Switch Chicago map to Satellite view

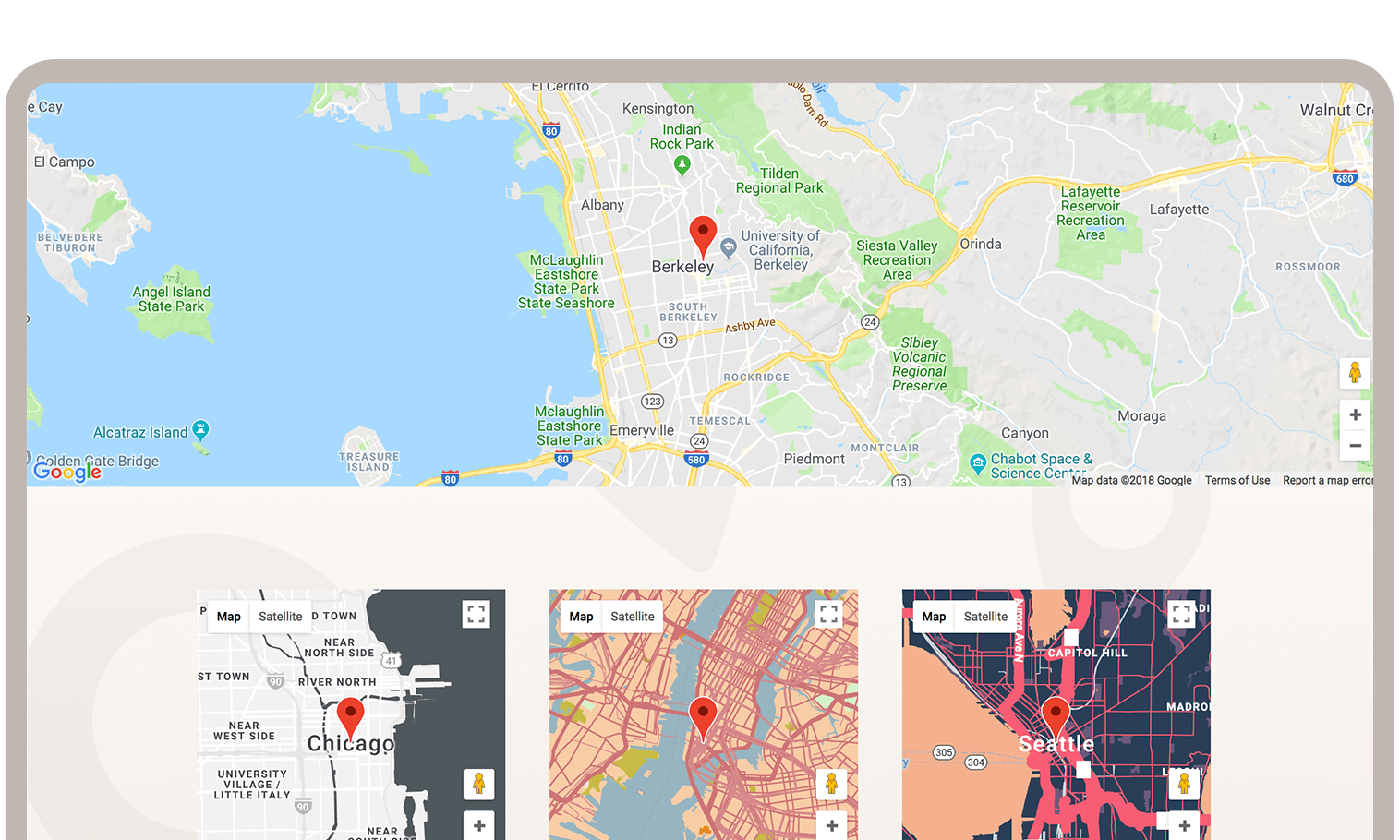click(x=280, y=617)
